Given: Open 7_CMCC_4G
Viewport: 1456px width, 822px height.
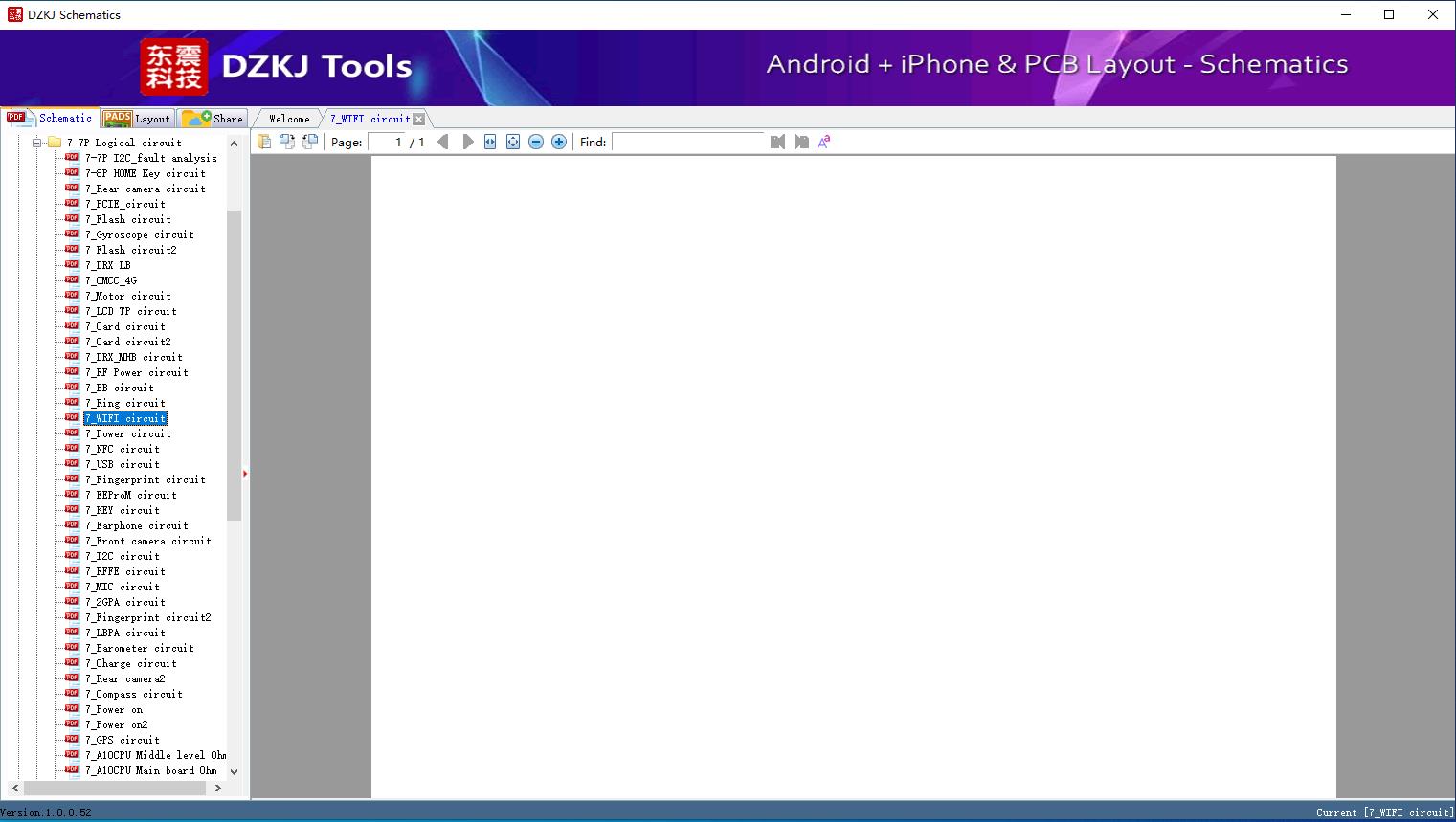Looking at the screenshot, I should (111, 280).
